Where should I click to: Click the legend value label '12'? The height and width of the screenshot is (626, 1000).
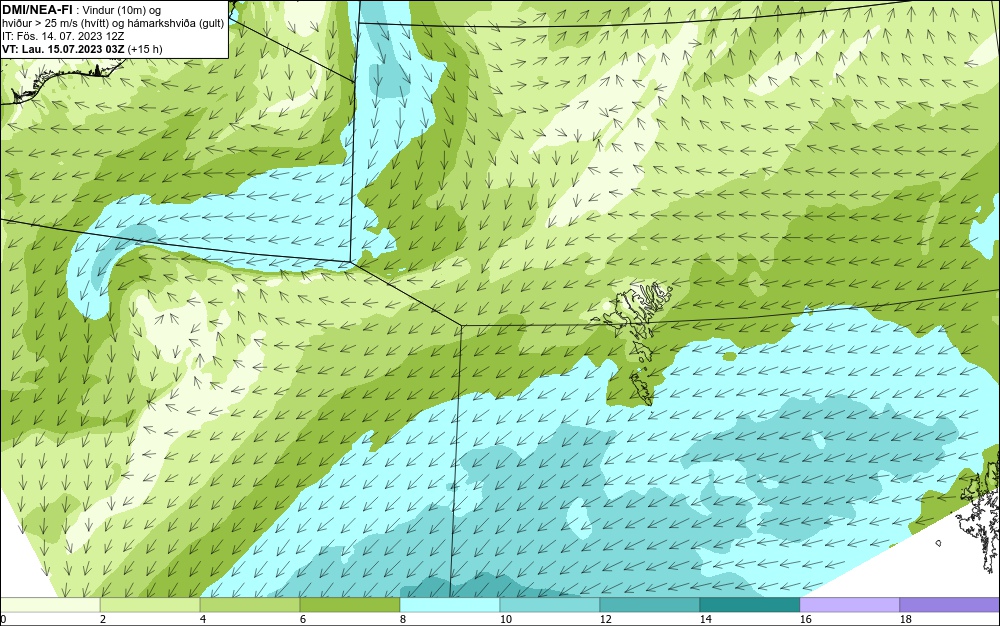pyautogui.click(x=605, y=619)
